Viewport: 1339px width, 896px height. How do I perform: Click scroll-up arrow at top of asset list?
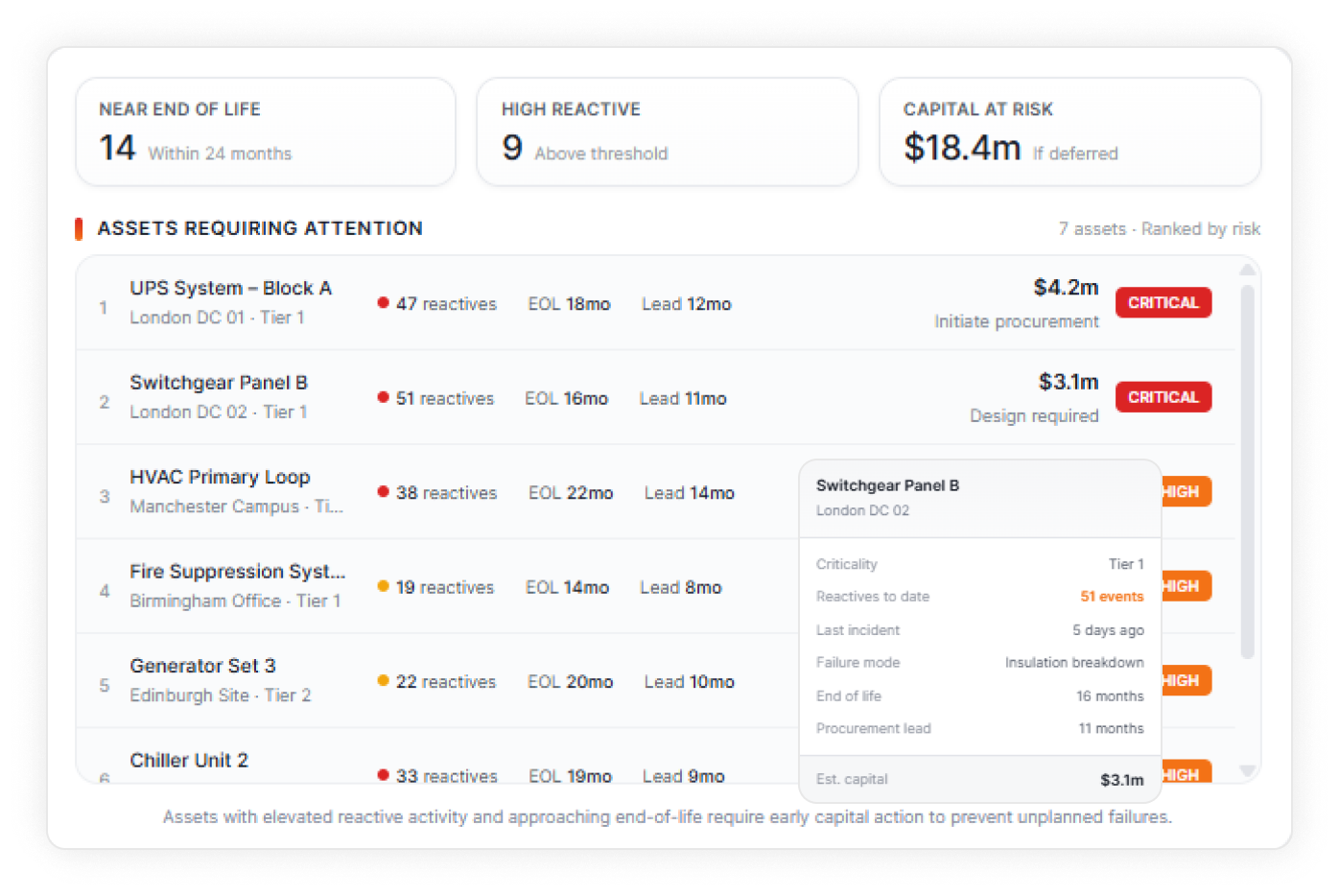point(1247,271)
